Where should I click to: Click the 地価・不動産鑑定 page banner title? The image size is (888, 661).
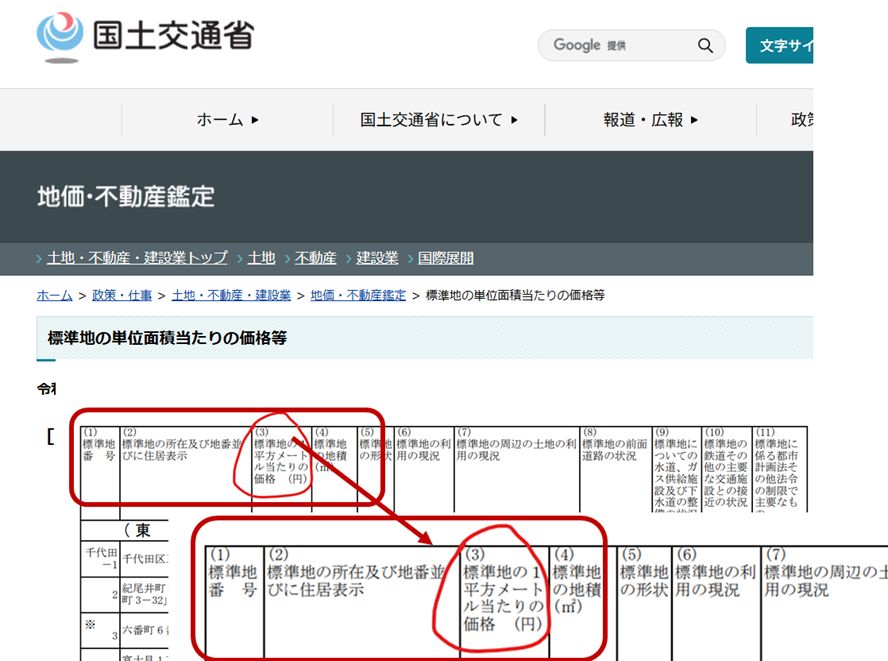coord(126,197)
